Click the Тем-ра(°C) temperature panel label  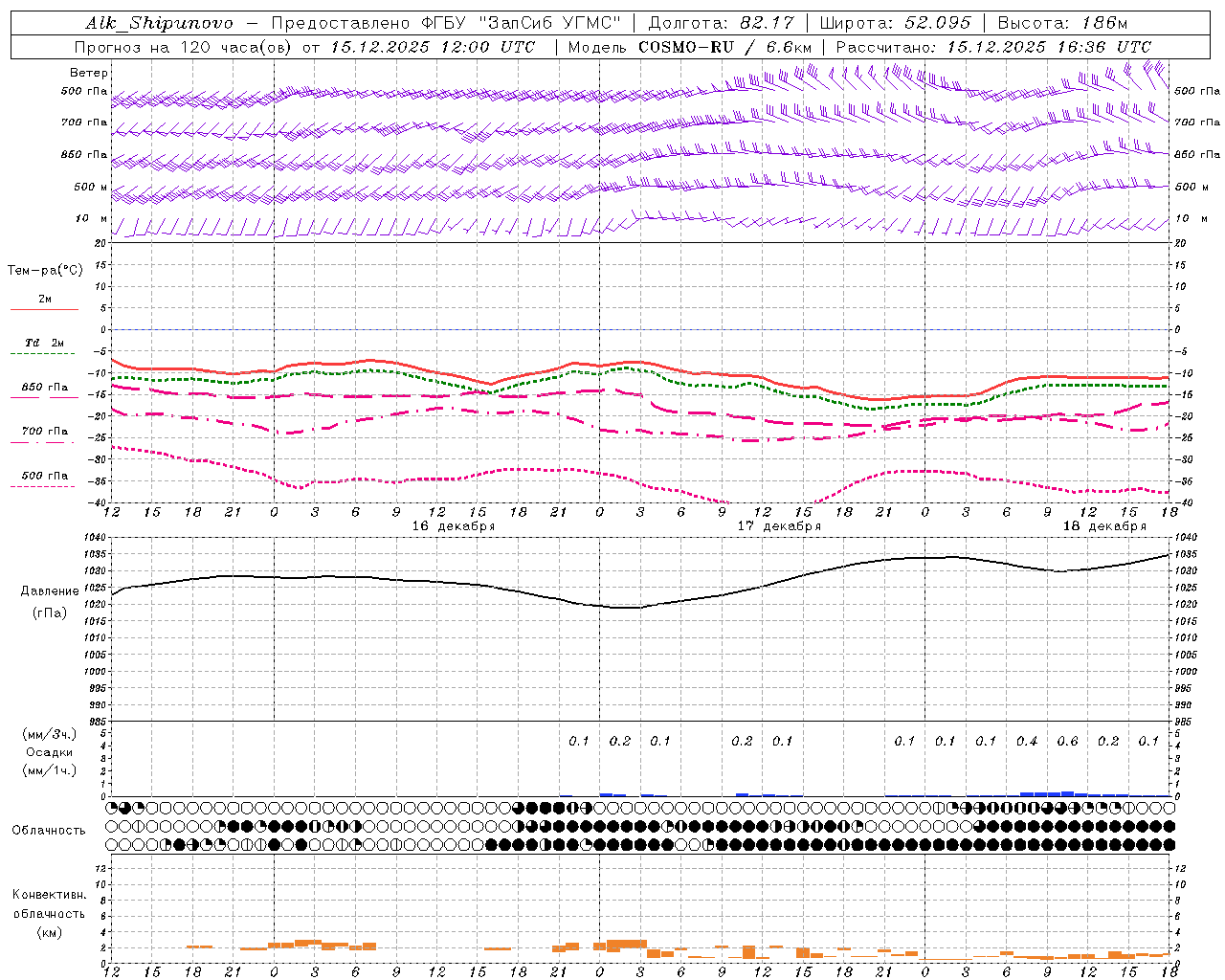(45, 271)
